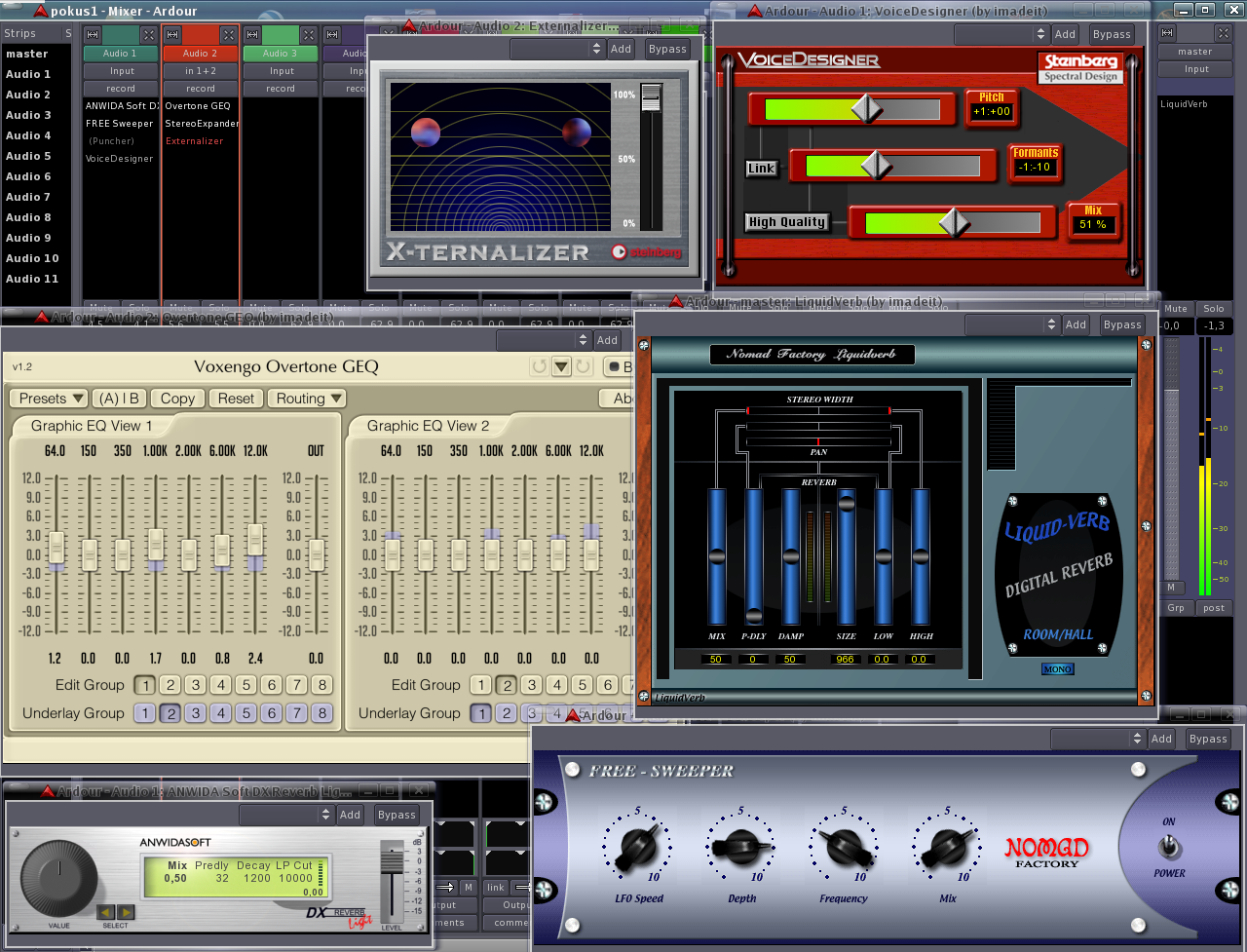Toggle the VoiceDesigner Link button
1247x952 pixels.
click(761, 169)
